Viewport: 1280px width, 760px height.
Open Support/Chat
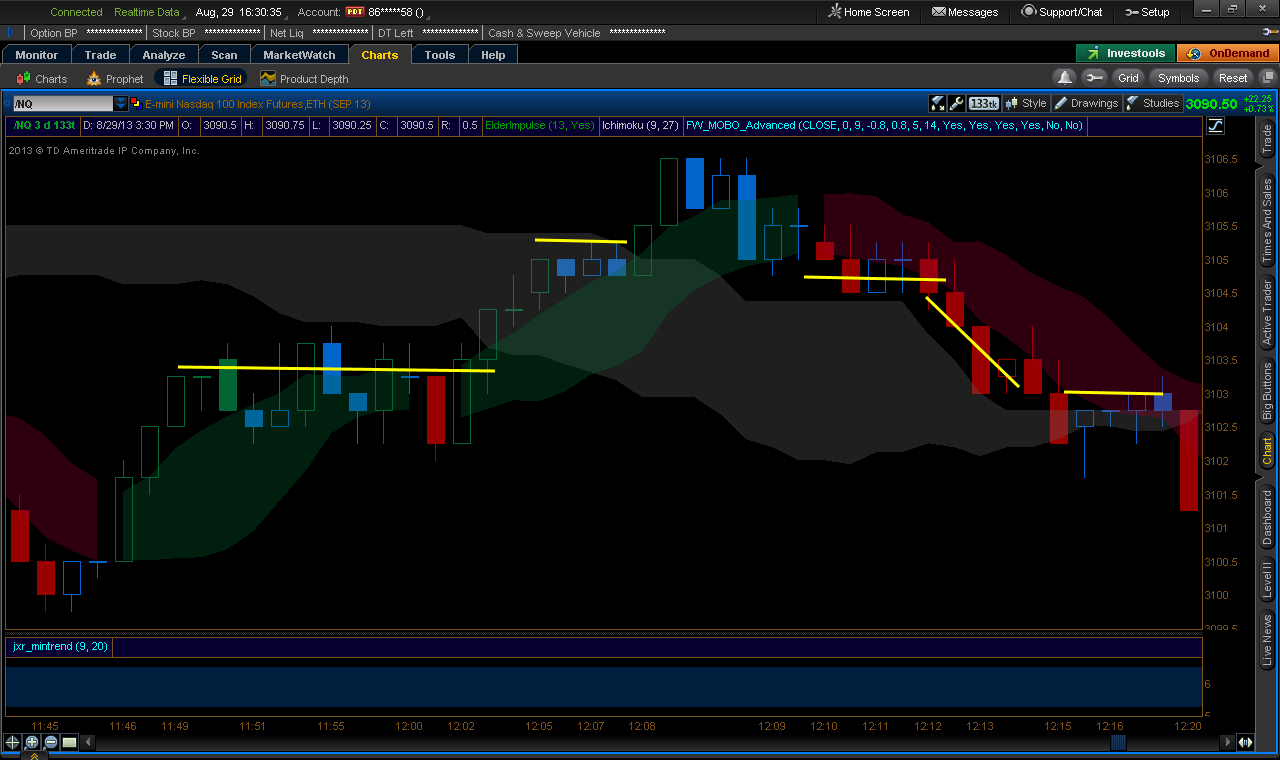pyautogui.click(x=1062, y=12)
